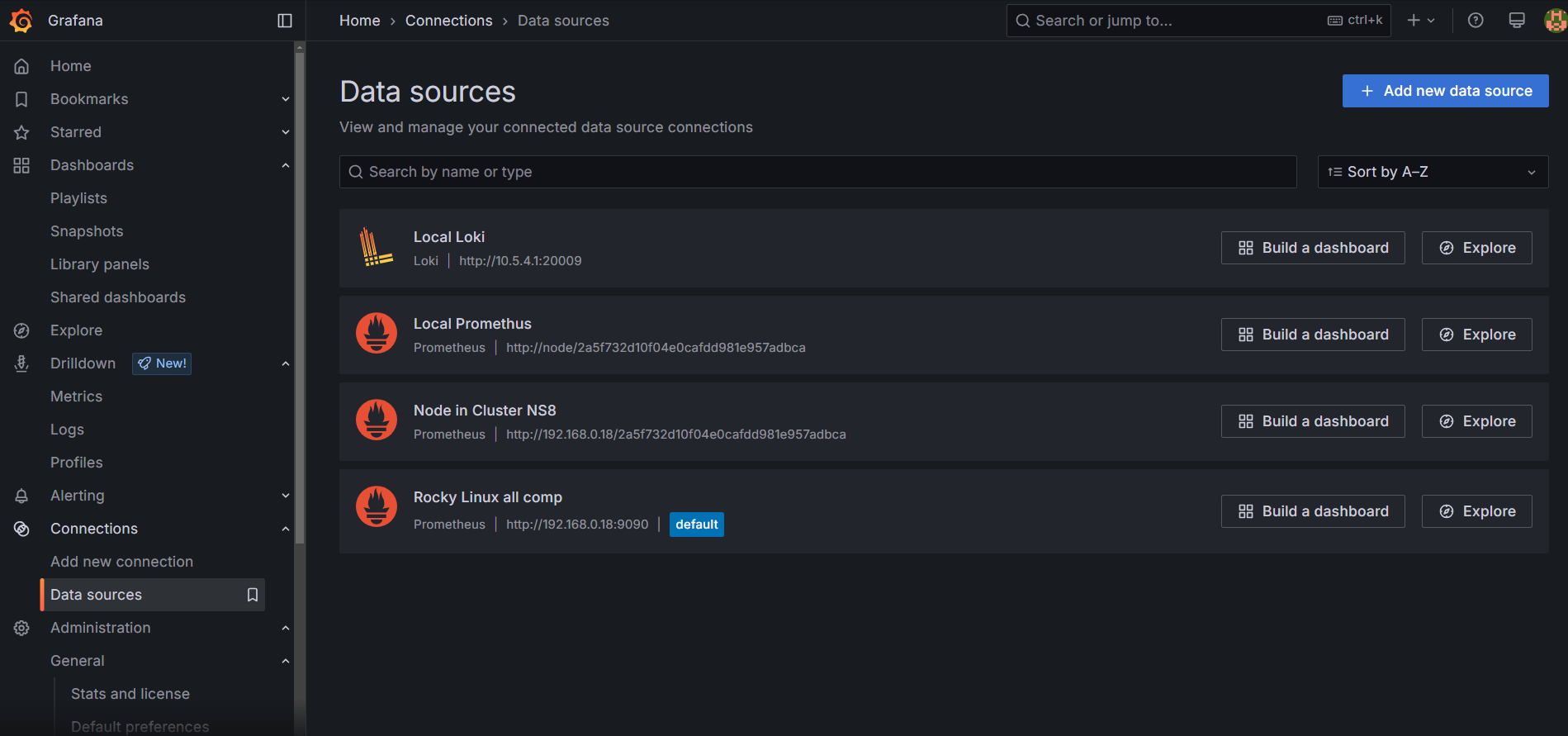Collapse the Drilldown section chevron
Screen dimensions: 1568x736
pyautogui.click(x=286, y=363)
